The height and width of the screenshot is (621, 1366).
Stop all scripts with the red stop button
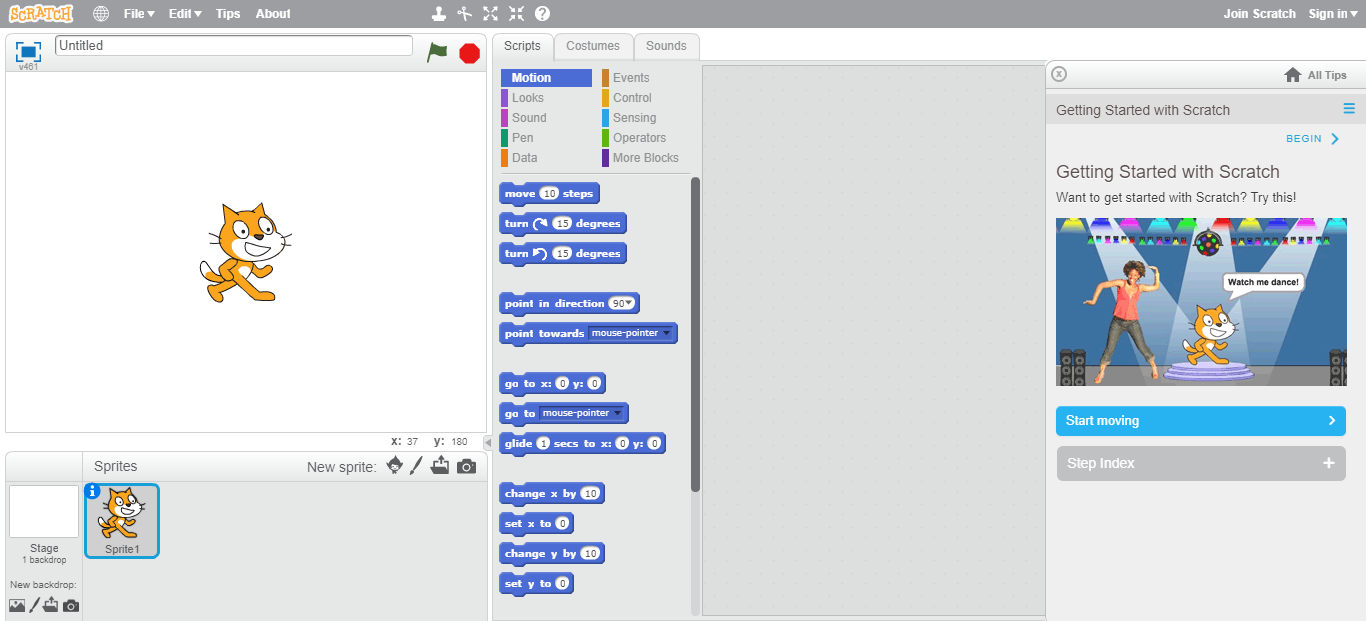(469, 53)
